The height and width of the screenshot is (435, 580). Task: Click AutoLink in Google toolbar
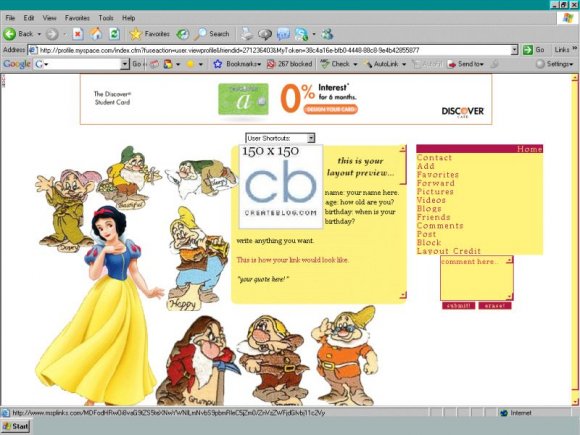[x=381, y=64]
